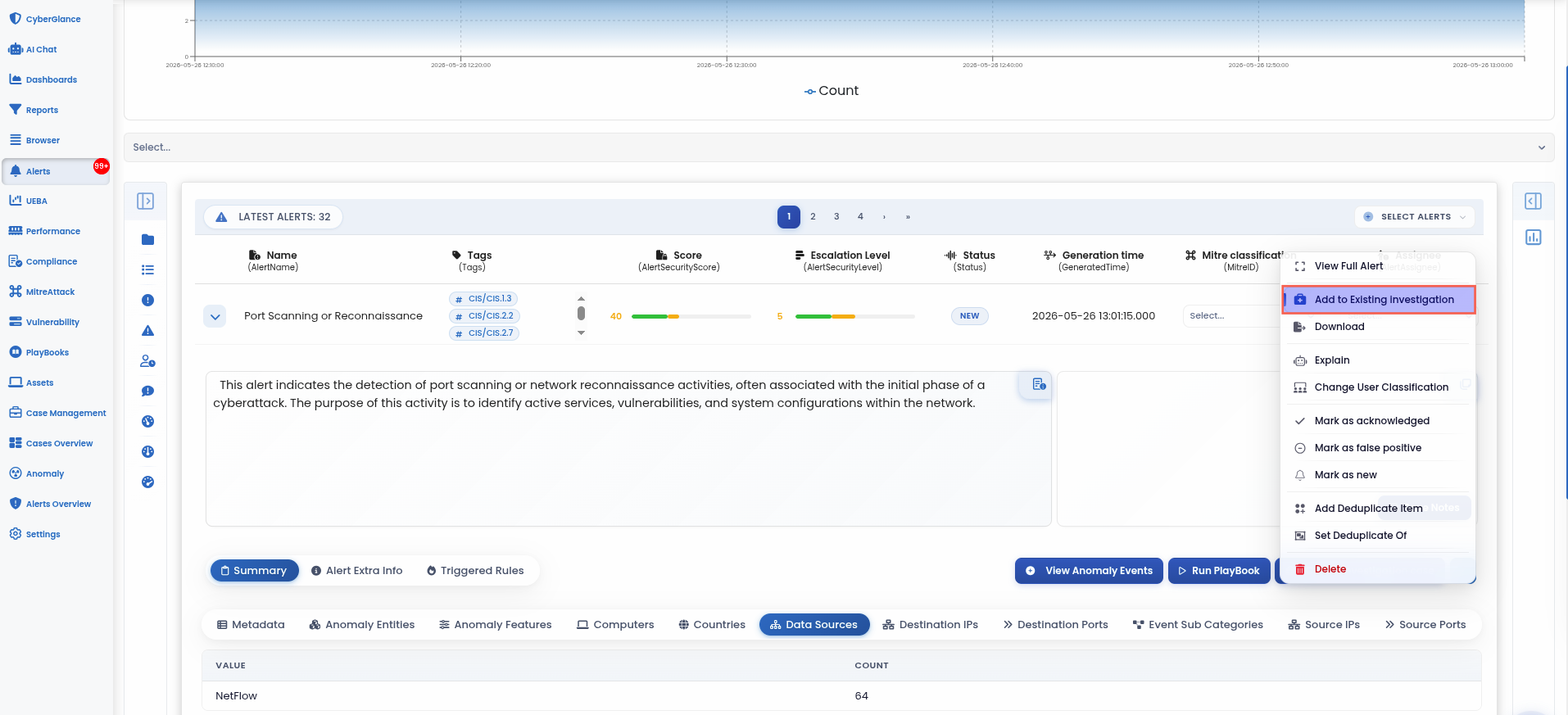Click the document icon beside the alert description
Screen dimensions: 1568x715
1039,384
